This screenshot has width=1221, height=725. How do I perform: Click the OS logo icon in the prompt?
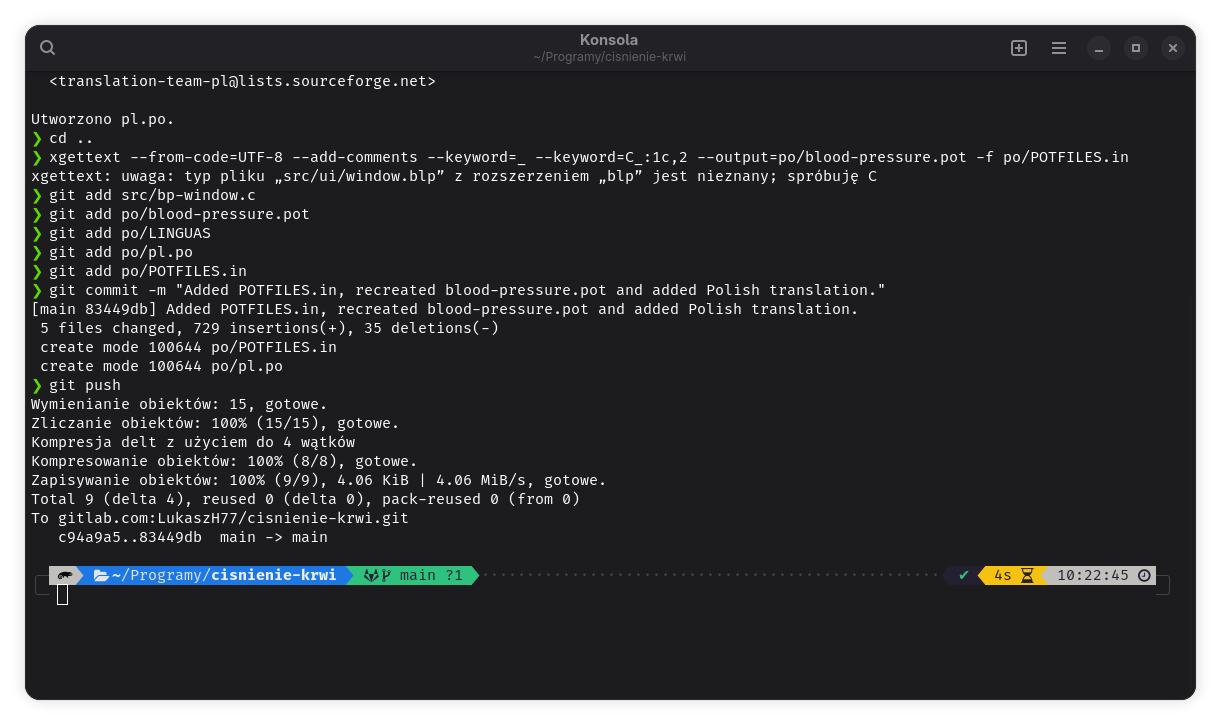pos(64,575)
